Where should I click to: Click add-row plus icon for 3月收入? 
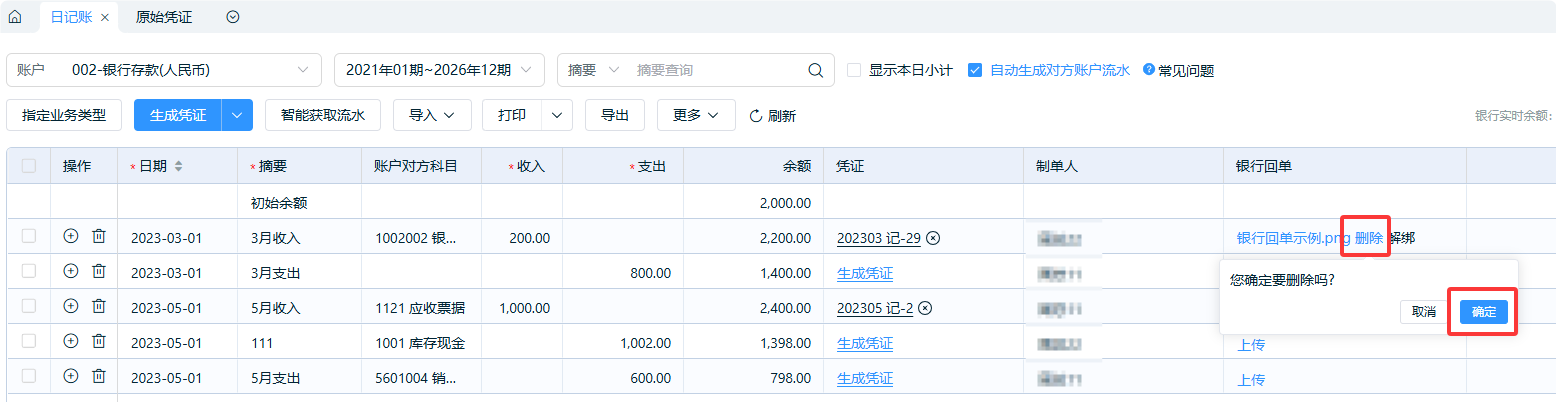[70, 237]
